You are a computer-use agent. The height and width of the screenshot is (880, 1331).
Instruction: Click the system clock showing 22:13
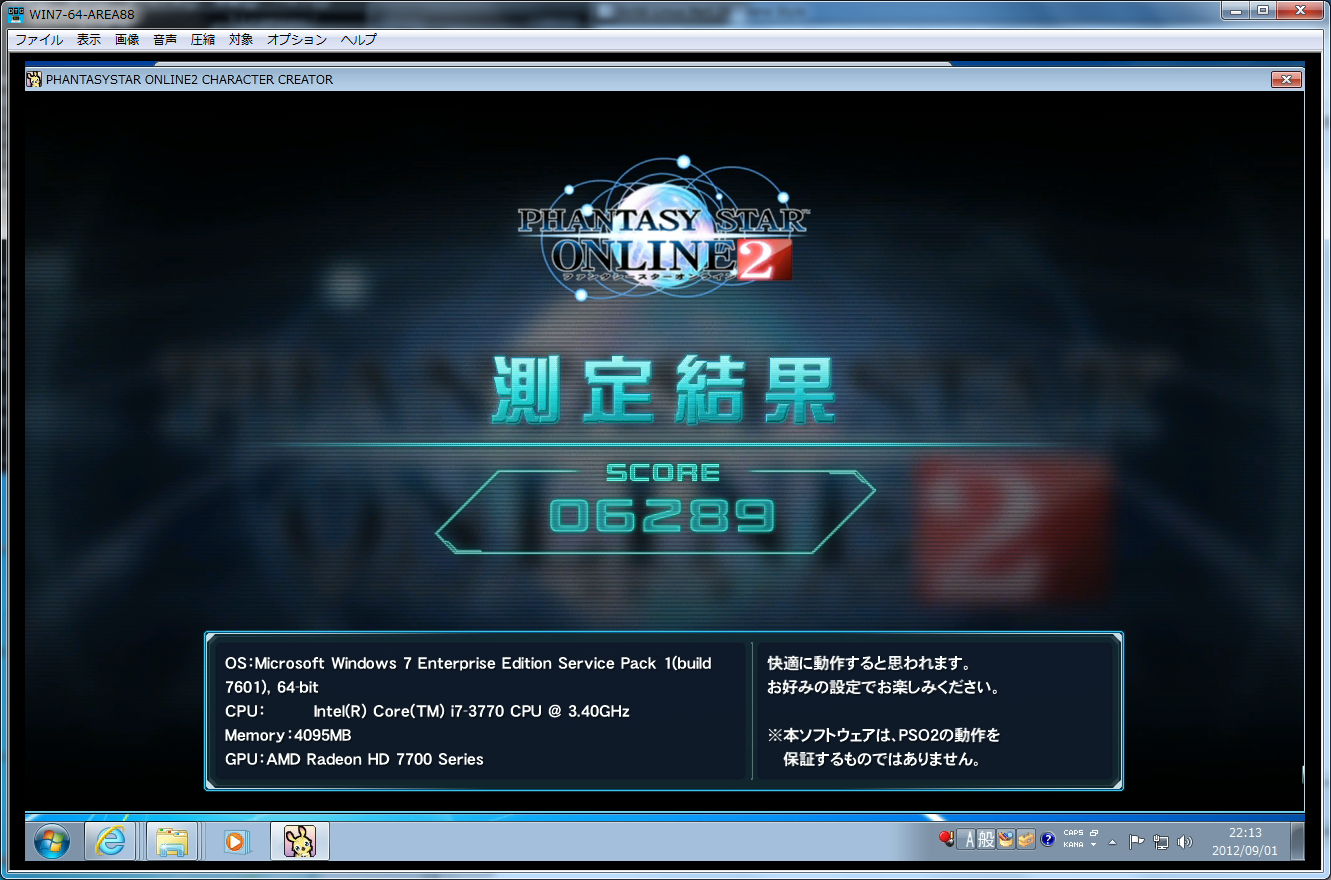pyautogui.click(x=1245, y=841)
